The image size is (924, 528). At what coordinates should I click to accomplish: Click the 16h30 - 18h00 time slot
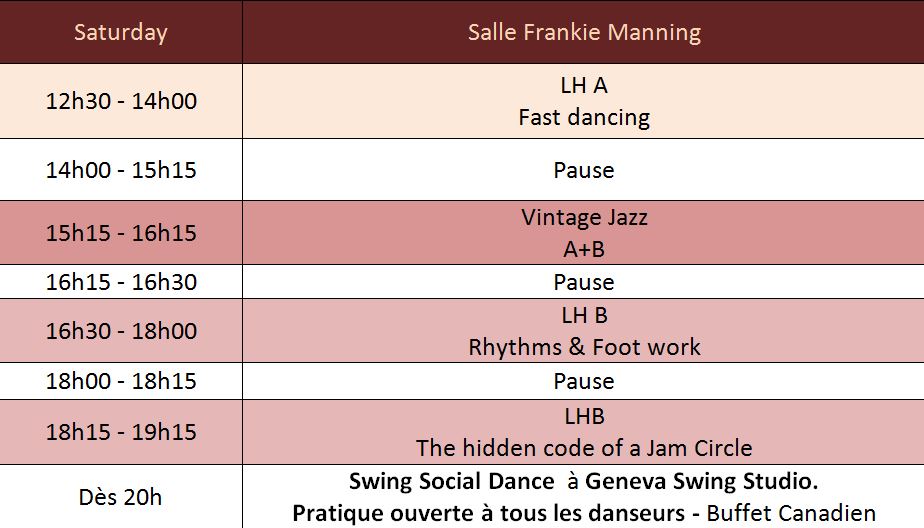121,331
